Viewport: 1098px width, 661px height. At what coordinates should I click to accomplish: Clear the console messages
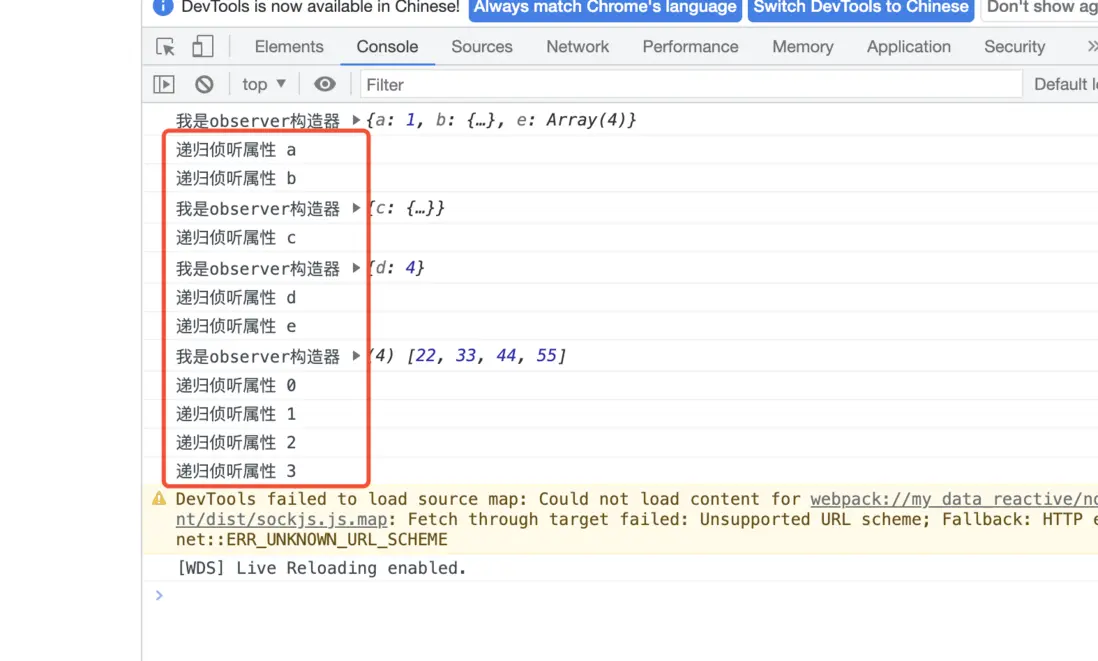[204, 84]
